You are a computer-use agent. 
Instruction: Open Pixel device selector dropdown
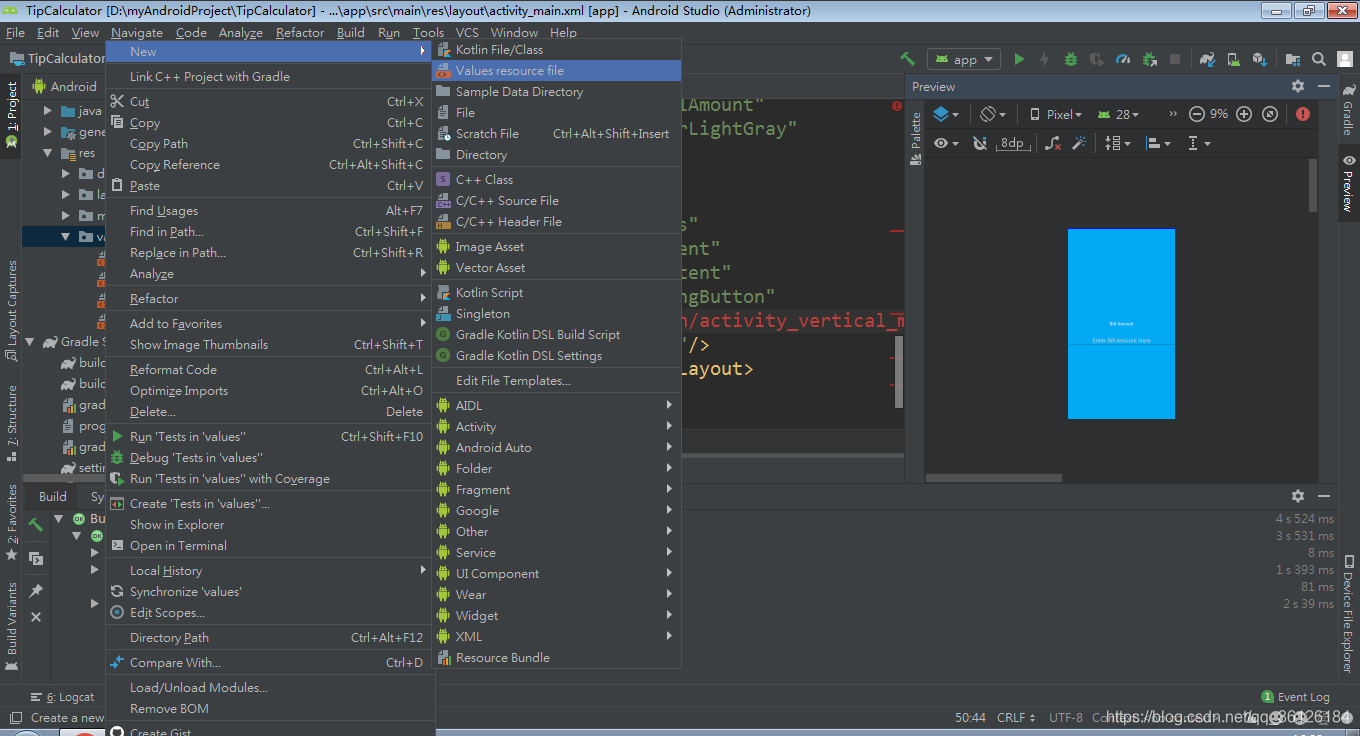(1056, 114)
